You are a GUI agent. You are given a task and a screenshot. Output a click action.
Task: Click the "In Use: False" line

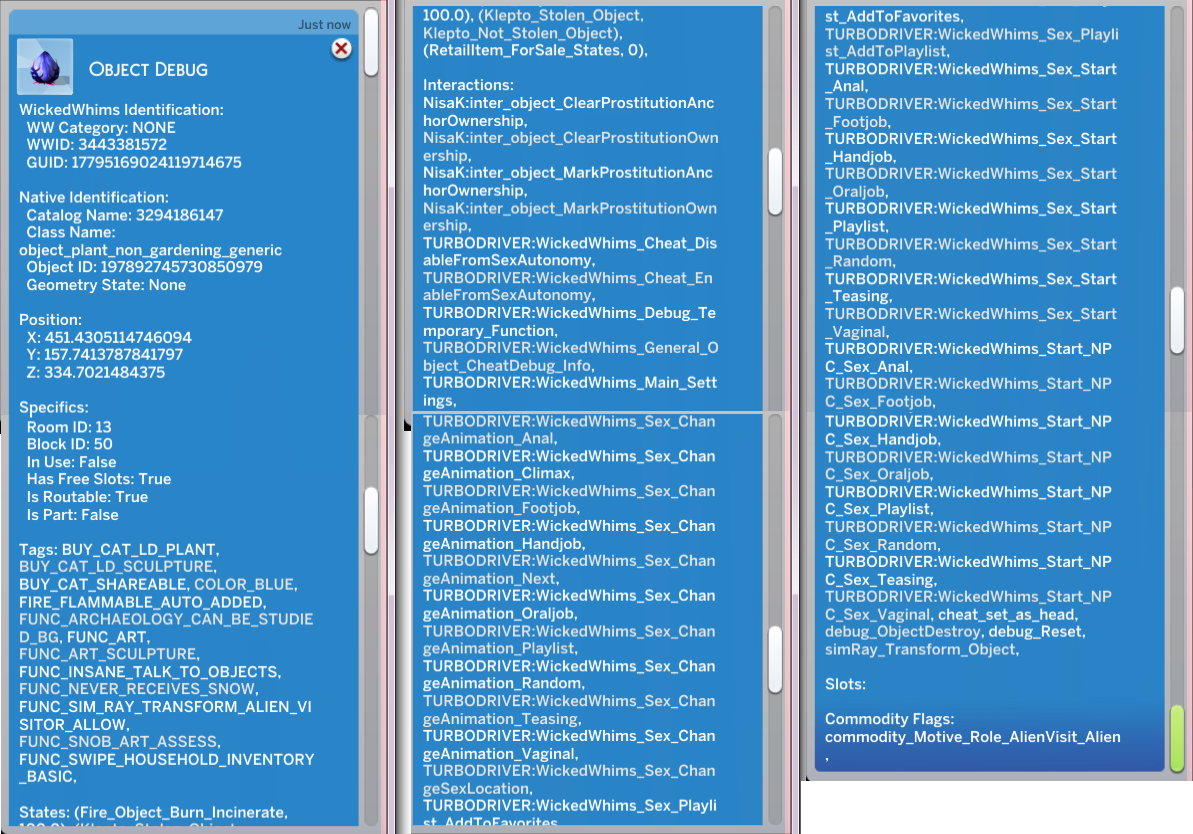point(72,462)
